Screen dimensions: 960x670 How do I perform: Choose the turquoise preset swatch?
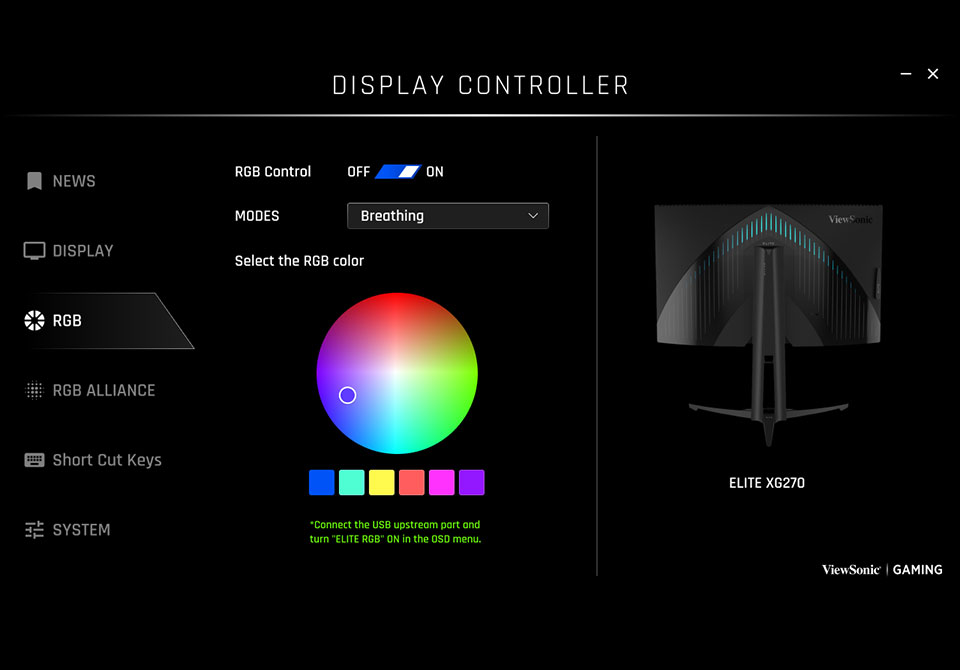tap(351, 483)
